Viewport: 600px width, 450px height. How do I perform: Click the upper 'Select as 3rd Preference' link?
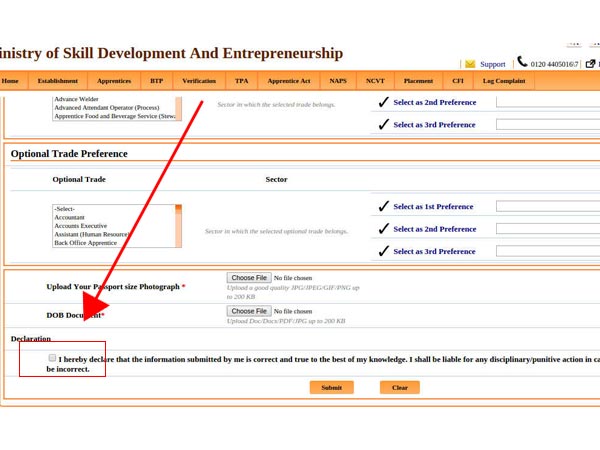(434, 125)
